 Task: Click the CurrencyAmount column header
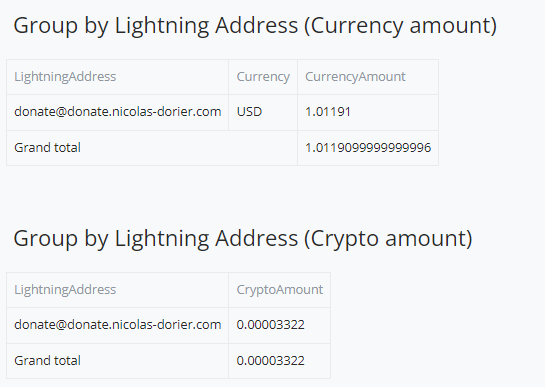pyautogui.click(x=355, y=76)
